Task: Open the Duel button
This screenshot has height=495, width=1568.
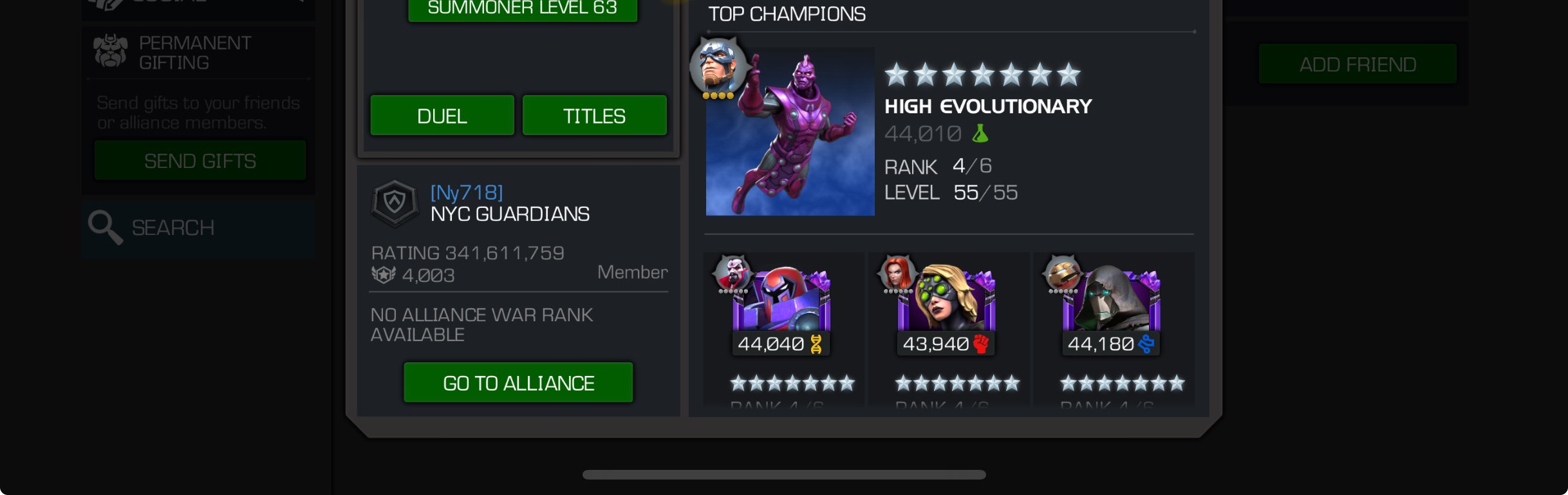Action: [442, 116]
